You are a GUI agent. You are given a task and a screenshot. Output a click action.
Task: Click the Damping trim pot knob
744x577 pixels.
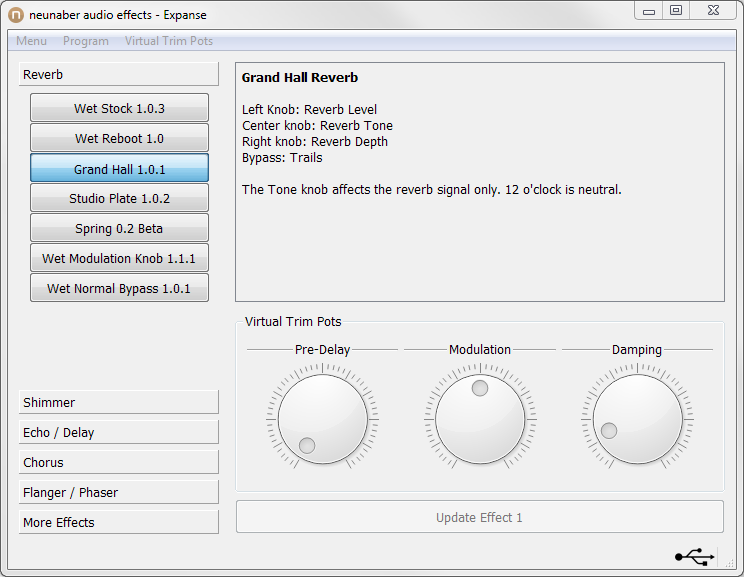click(x=638, y=419)
